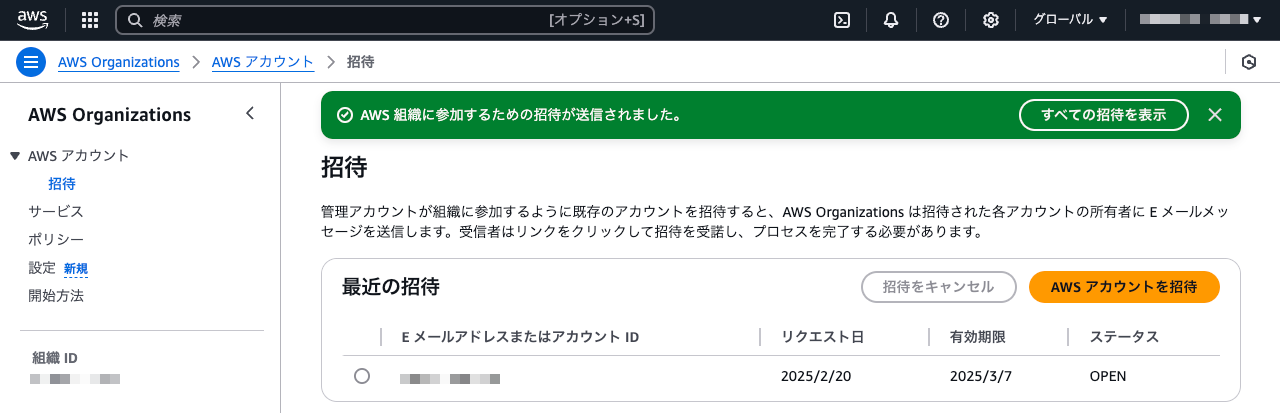Open 設定 in the sidebar
The image size is (1280, 413).
[x=42, y=268]
